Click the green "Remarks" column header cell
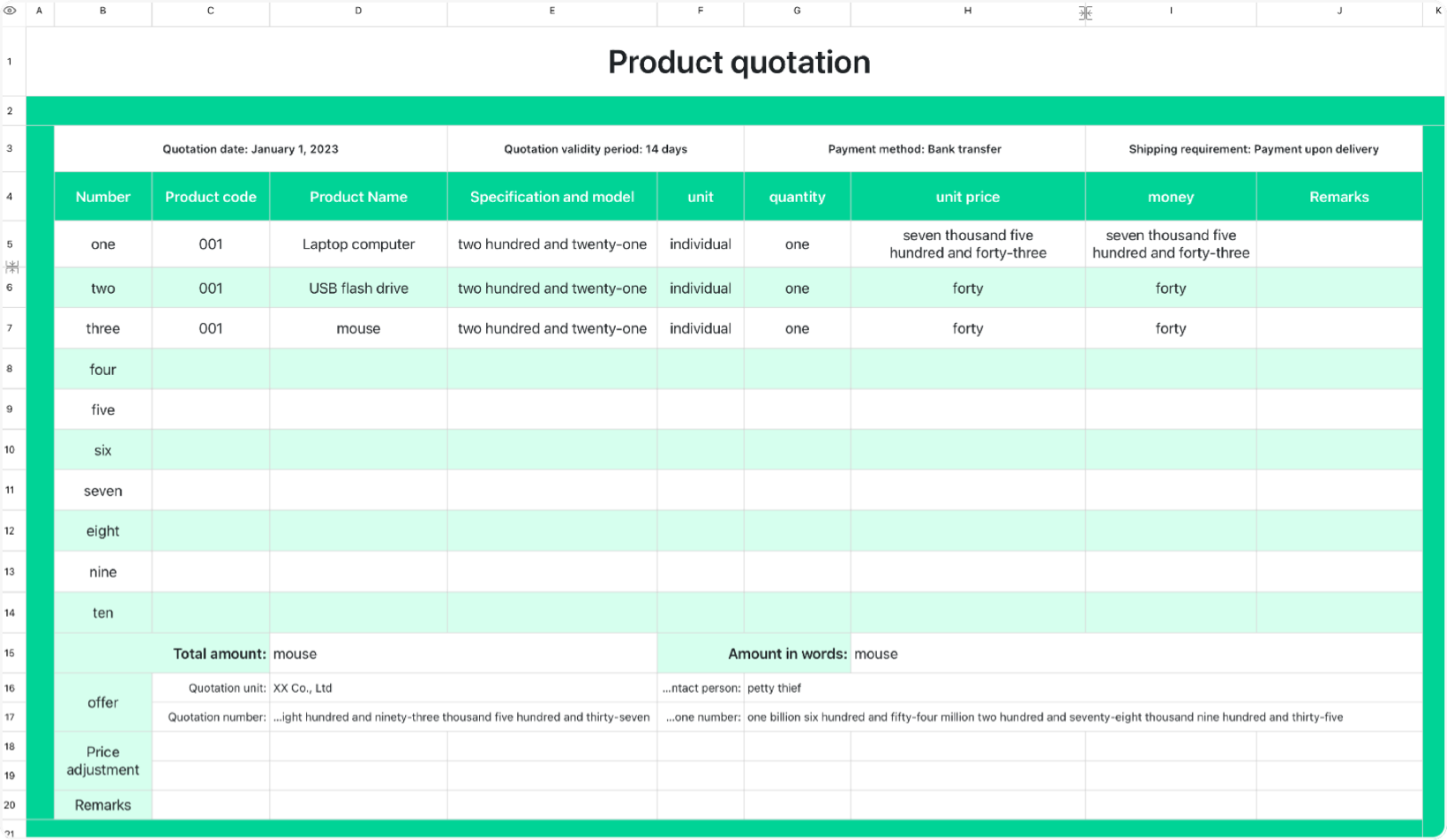The height and width of the screenshot is (840, 1447). pos(1339,197)
